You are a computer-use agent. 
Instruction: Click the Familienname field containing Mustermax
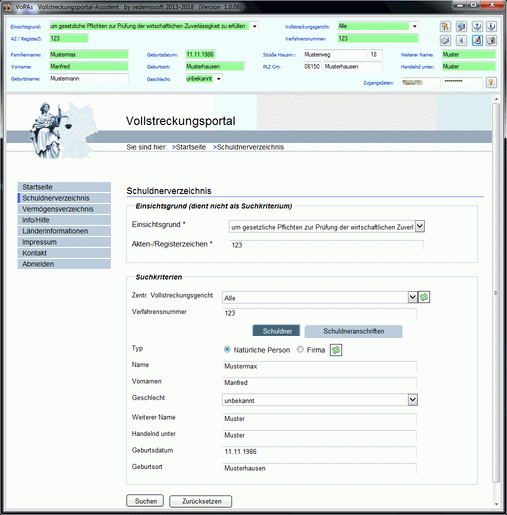[89, 55]
